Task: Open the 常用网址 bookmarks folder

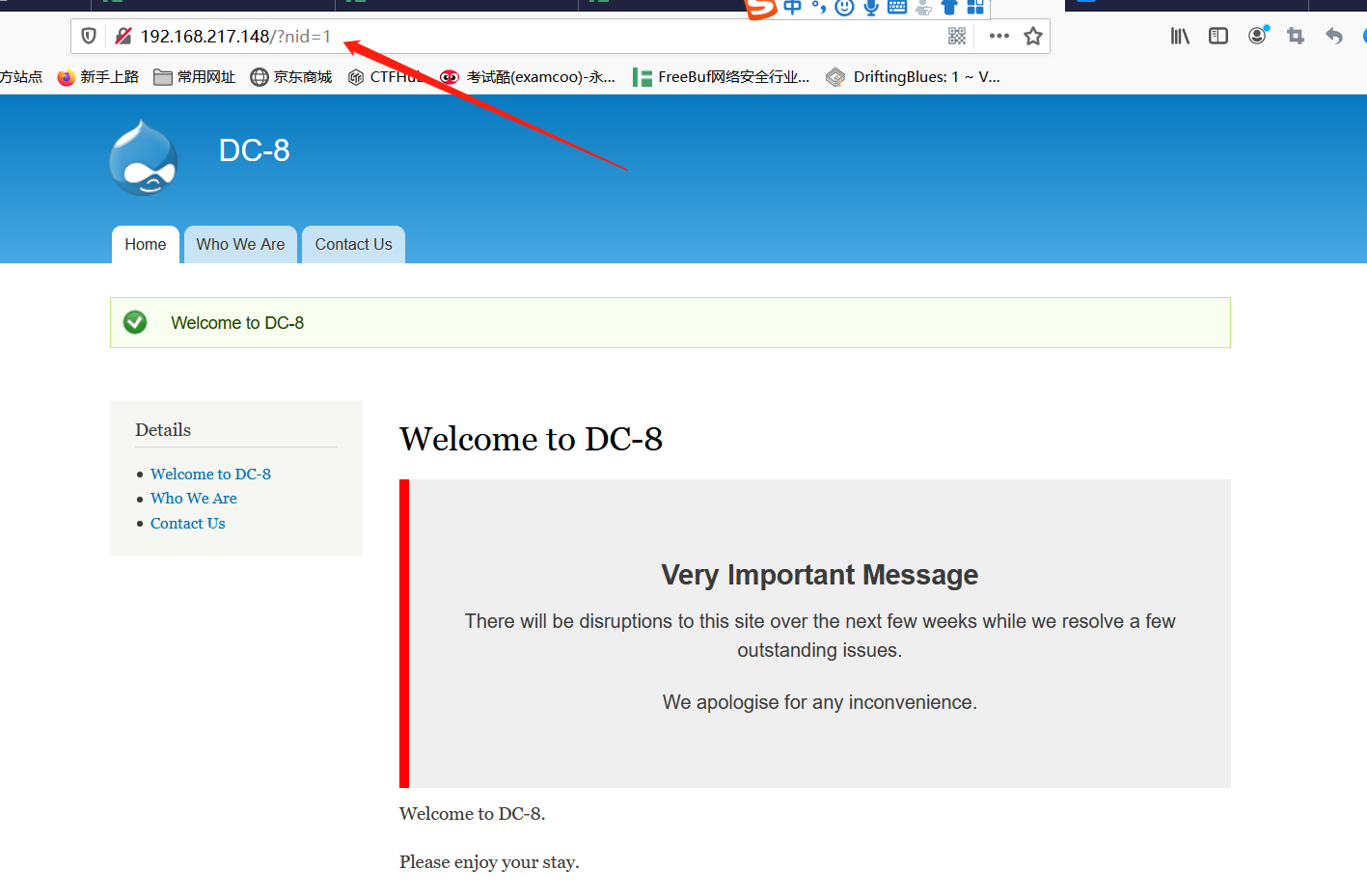Action: [x=194, y=77]
